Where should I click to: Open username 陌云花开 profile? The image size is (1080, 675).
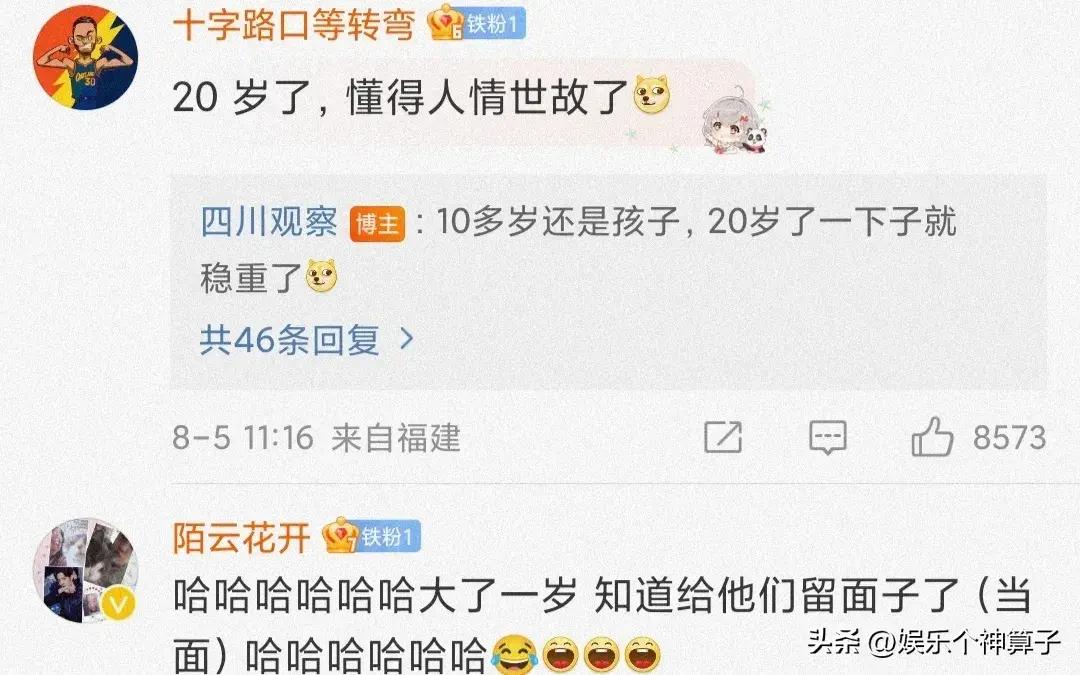click(x=241, y=538)
